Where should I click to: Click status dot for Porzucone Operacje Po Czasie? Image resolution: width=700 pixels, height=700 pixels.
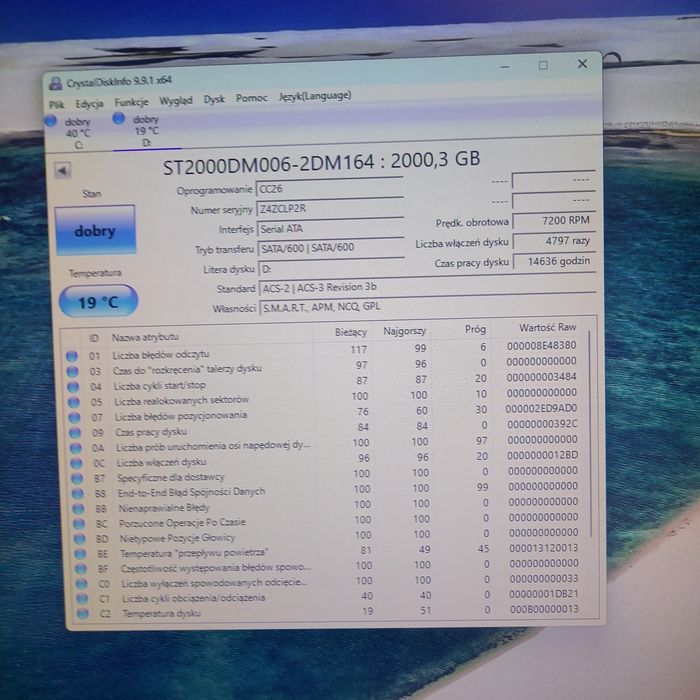coord(79,524)
